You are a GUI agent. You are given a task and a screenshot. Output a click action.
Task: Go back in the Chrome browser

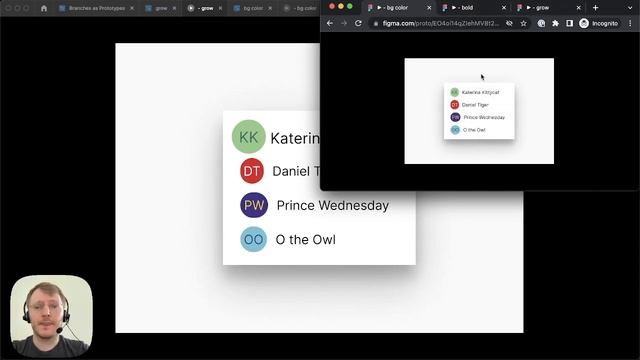330,24
